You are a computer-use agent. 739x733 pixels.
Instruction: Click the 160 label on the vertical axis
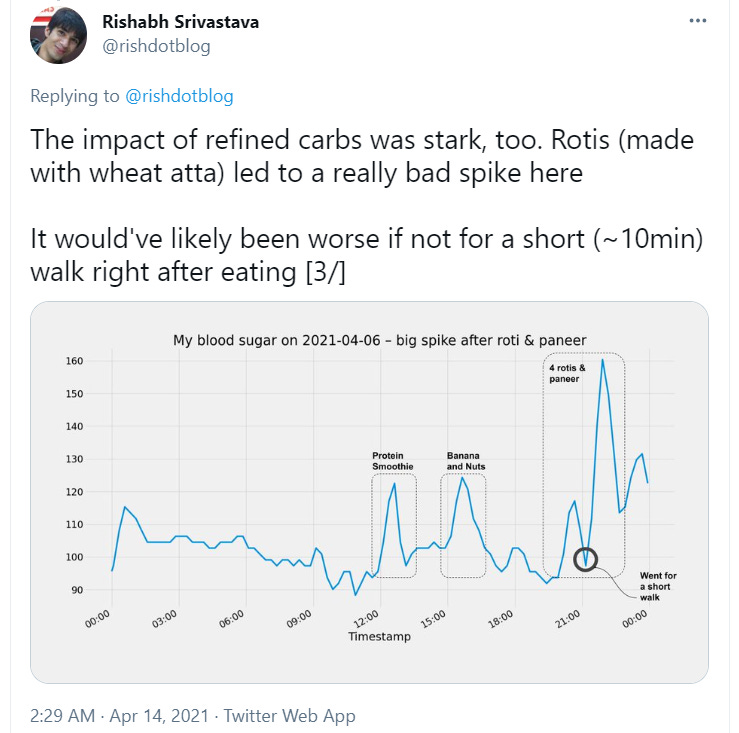(74, 361)
